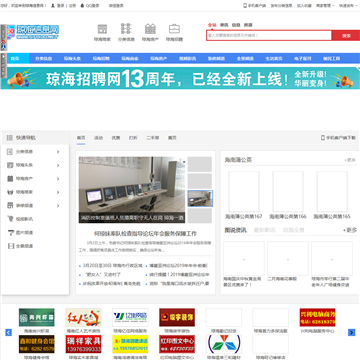Switch to the 打折 content tab
360x360 pixels.
tap(133, 138)
